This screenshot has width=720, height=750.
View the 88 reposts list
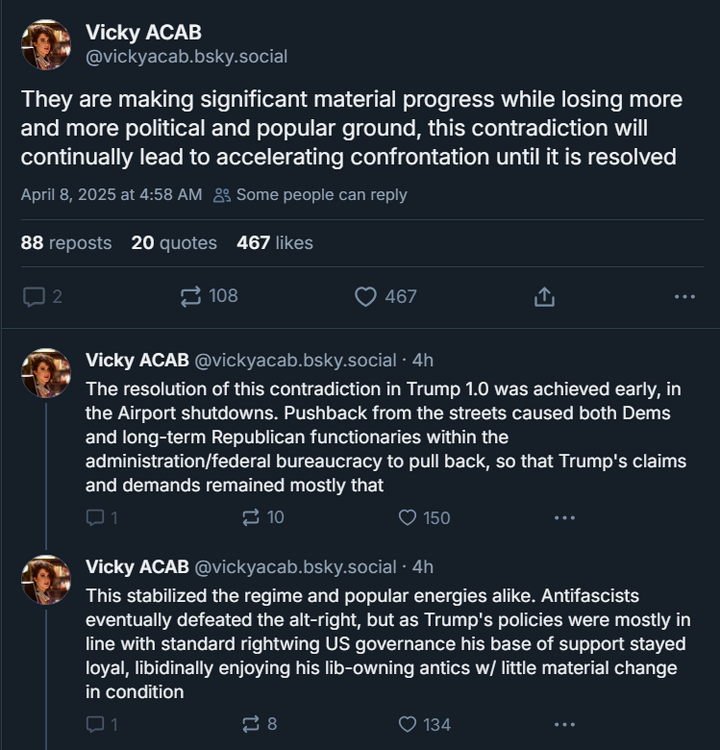pyautogui.click(x=66, y=243)
